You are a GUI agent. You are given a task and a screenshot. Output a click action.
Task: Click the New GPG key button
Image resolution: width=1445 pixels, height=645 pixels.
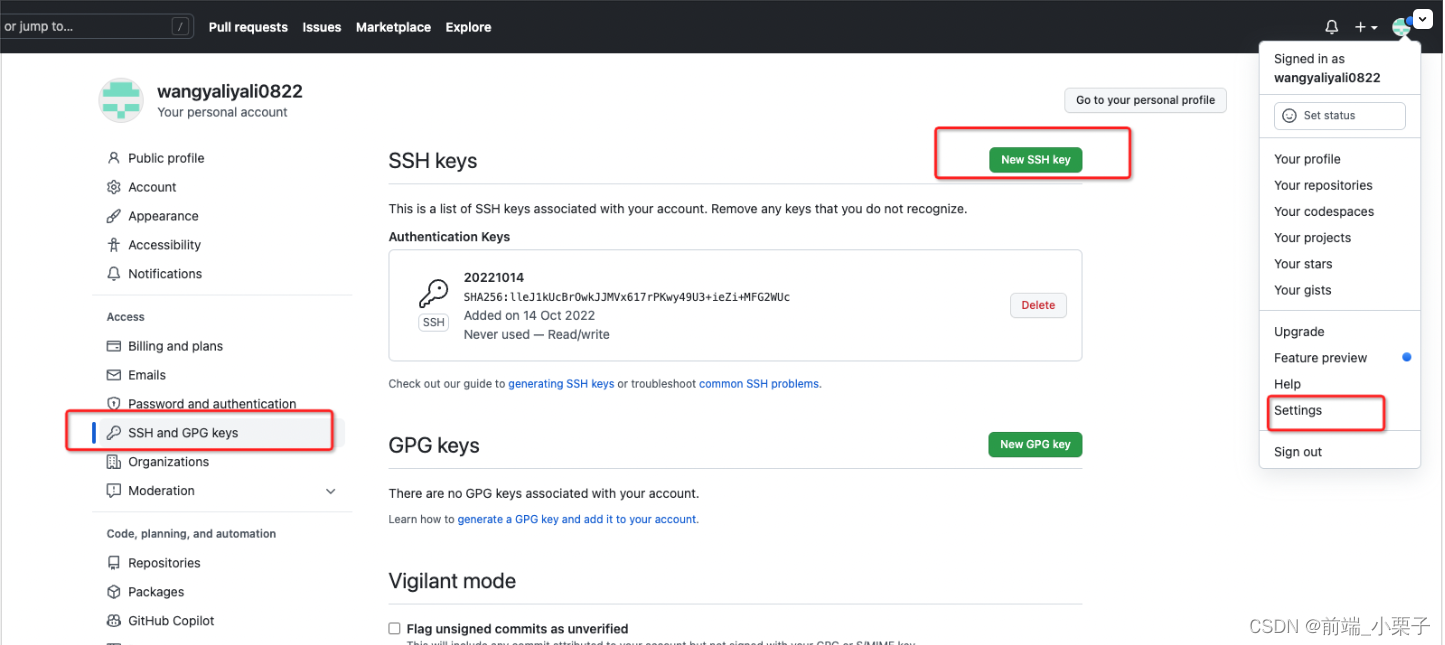coord(1035,444)
